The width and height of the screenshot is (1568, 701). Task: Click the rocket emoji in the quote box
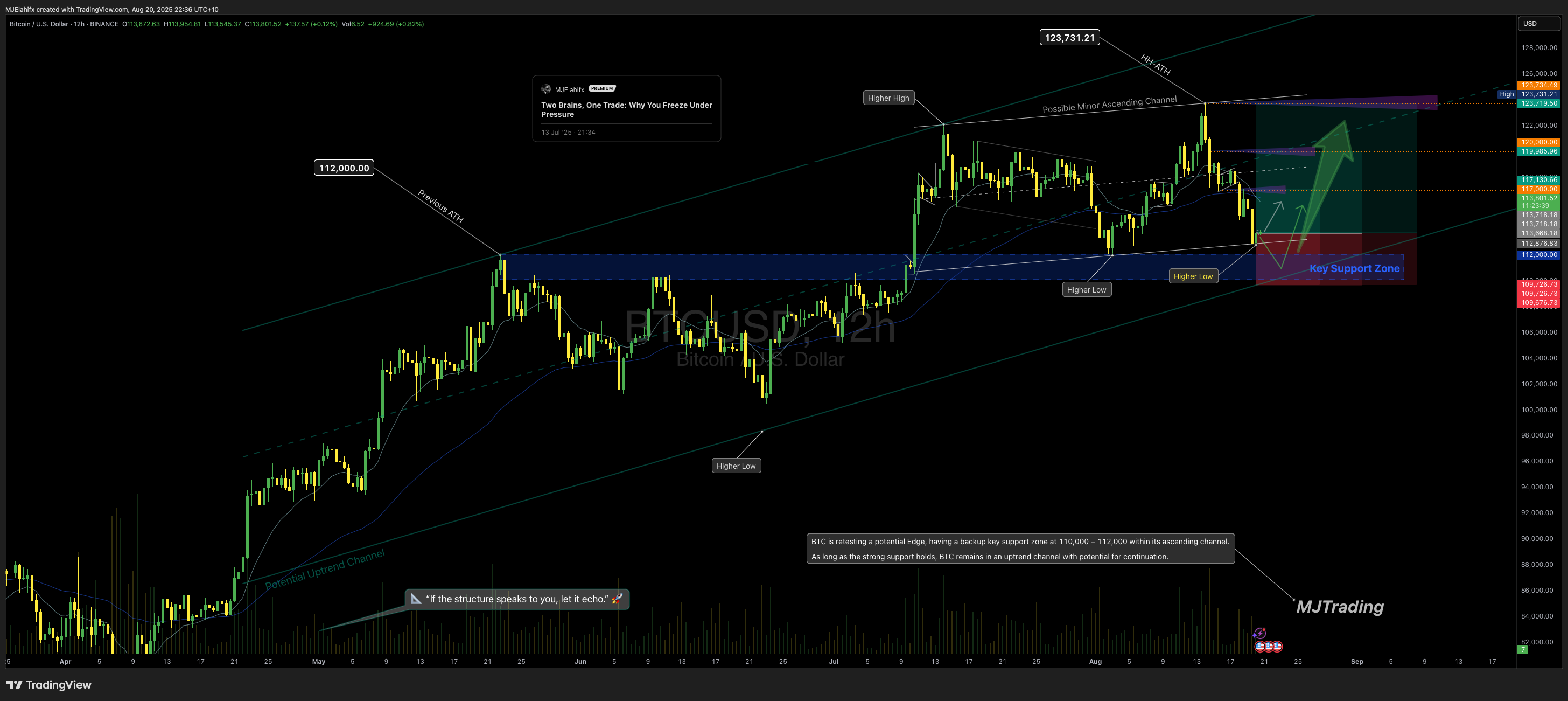coord(617,599)
